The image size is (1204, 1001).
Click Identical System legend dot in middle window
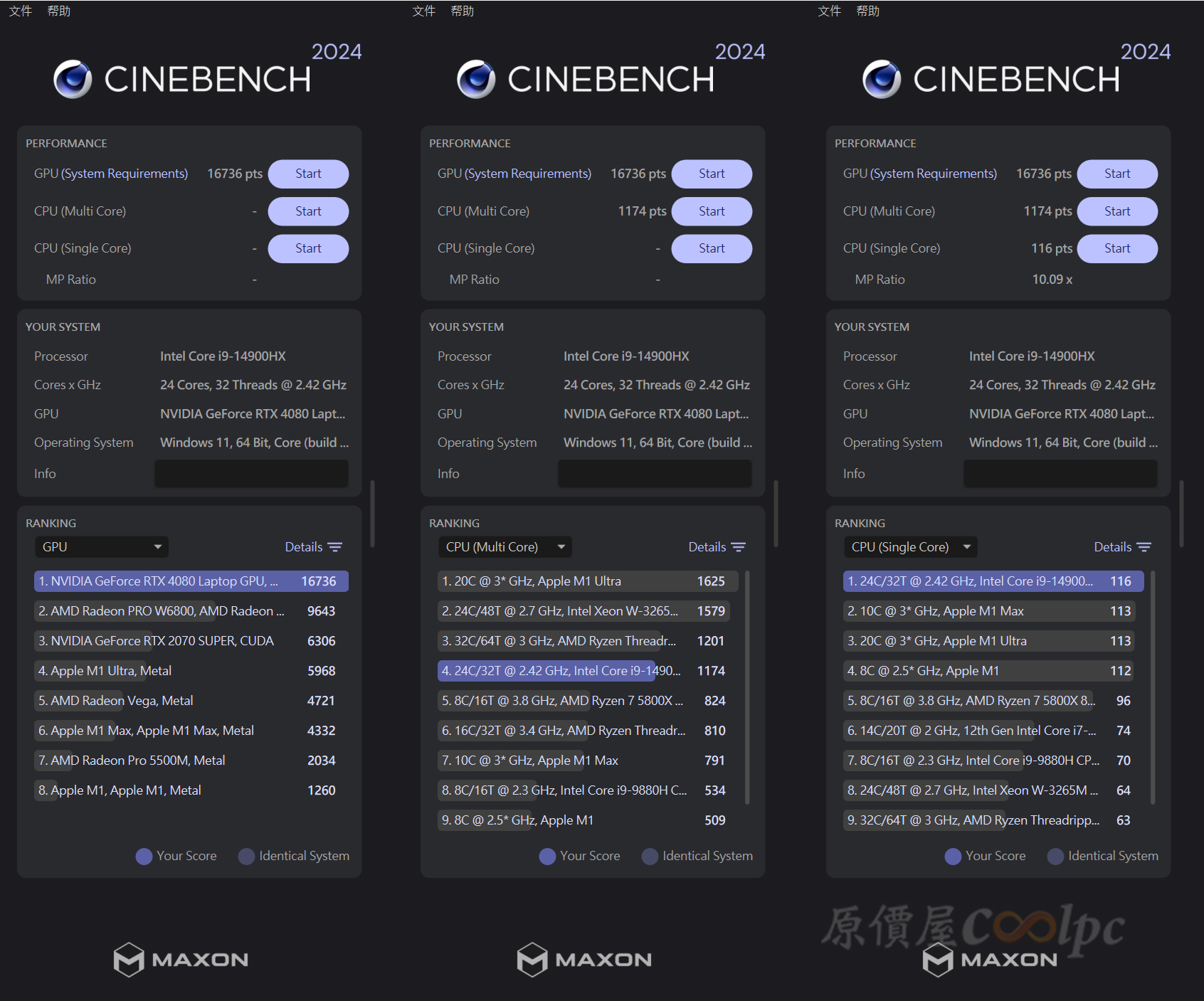coord(650,857)
